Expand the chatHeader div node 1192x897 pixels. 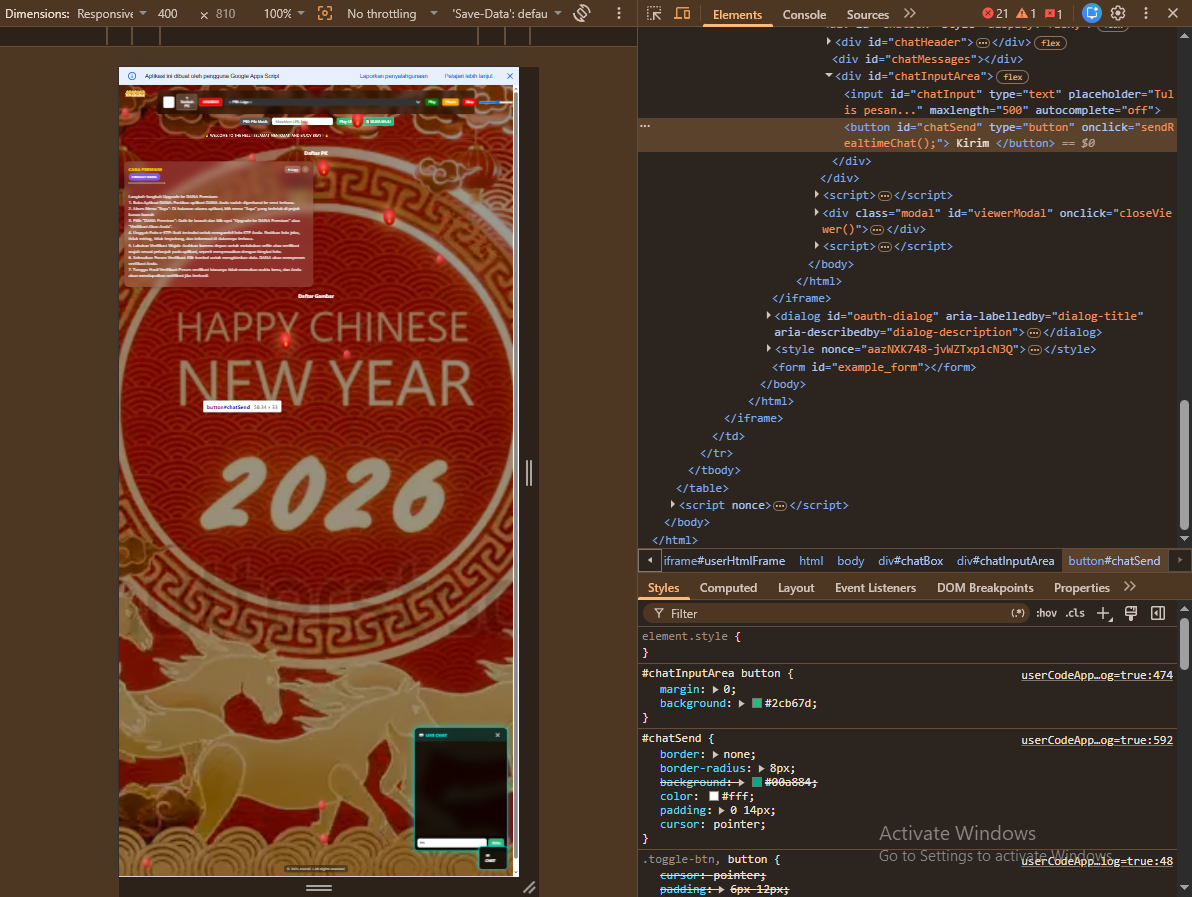829,42
